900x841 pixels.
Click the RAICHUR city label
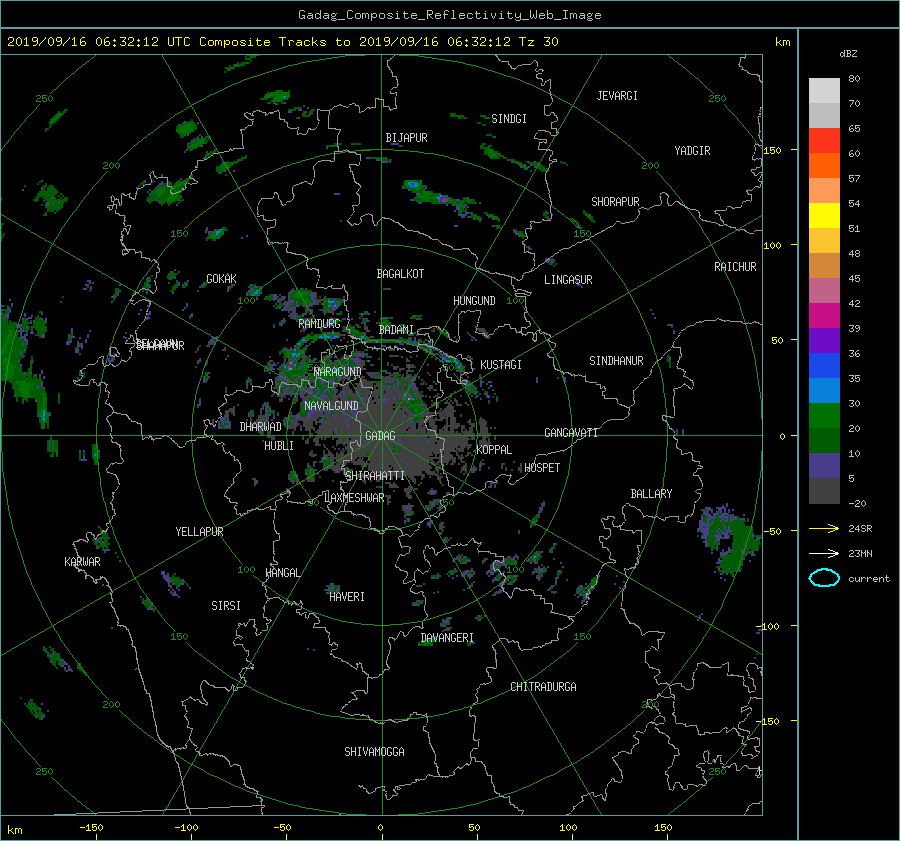pyautogui.click(x=735, y=267)
